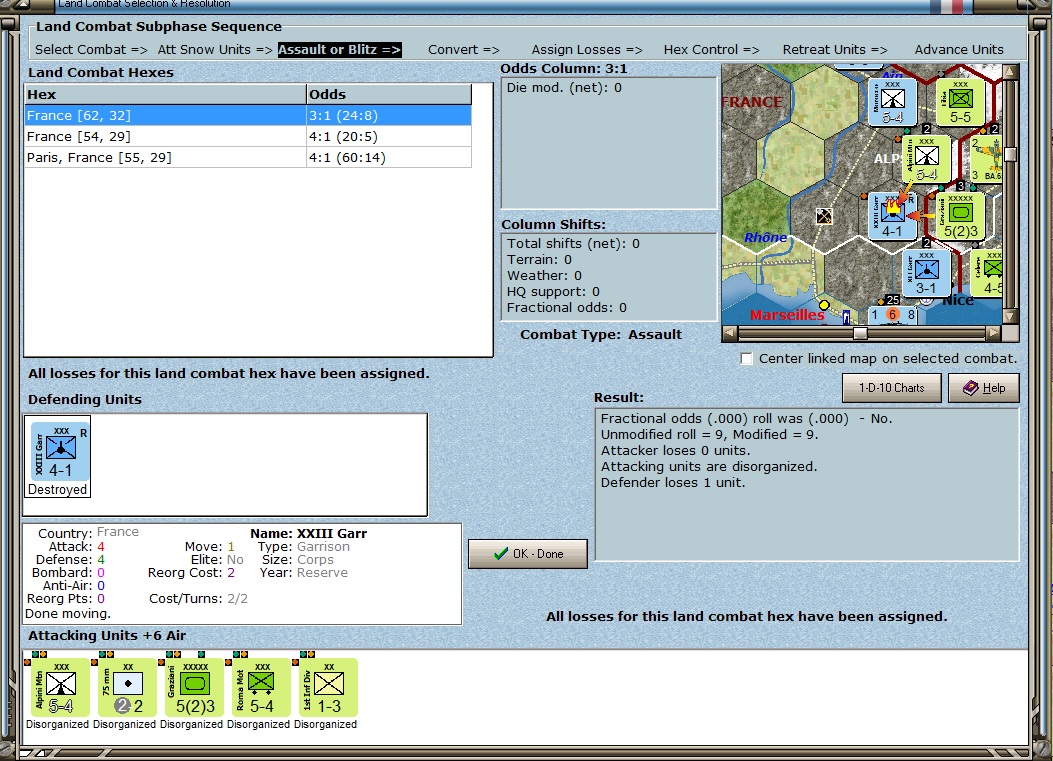Enable Center linked map on selected combat
Image resolution: width=1053 pixels, height=761 pixels.
pyautogui.click(x=746, y=359)
